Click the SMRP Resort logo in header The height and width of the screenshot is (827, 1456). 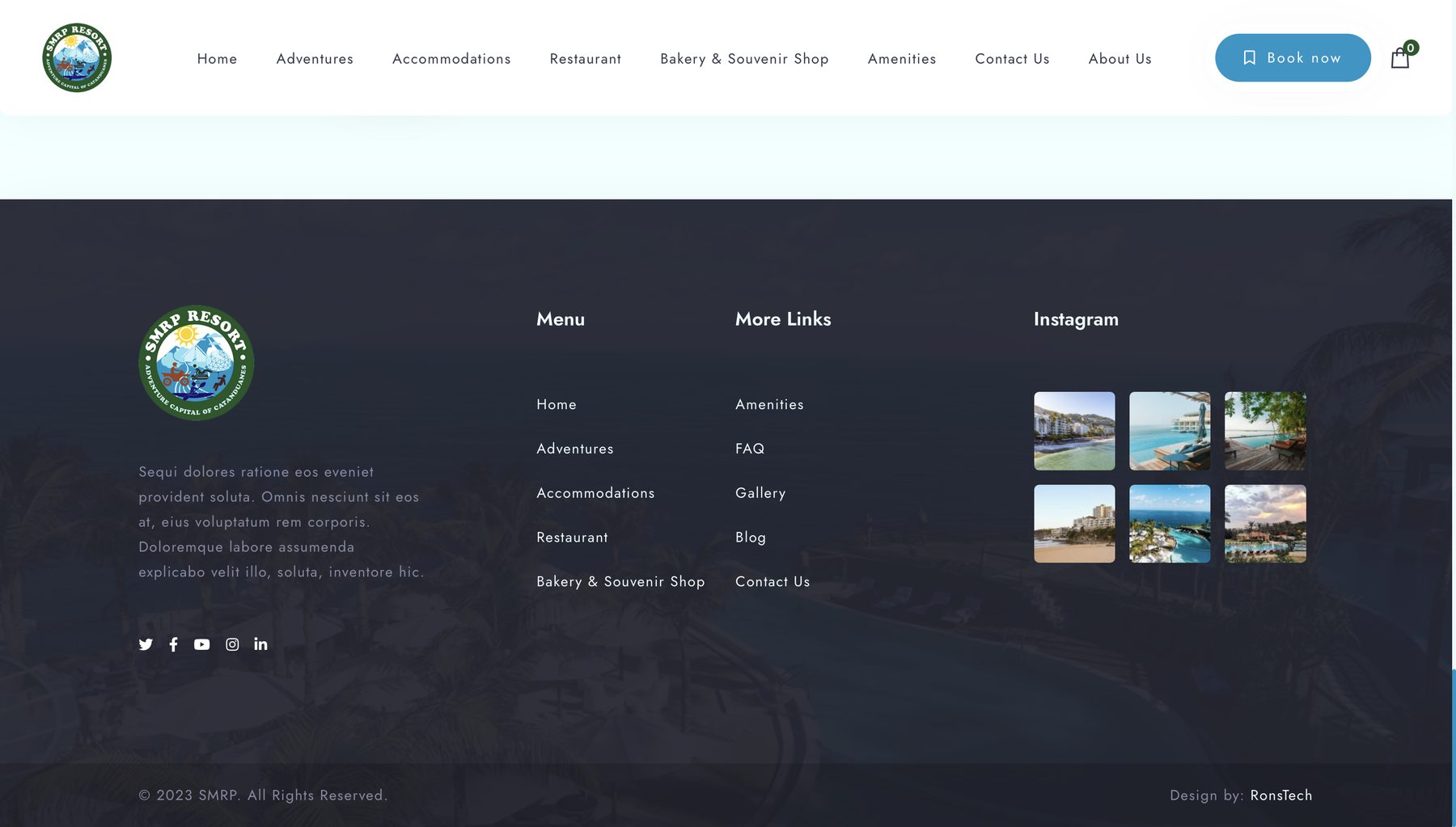(77, 57)
